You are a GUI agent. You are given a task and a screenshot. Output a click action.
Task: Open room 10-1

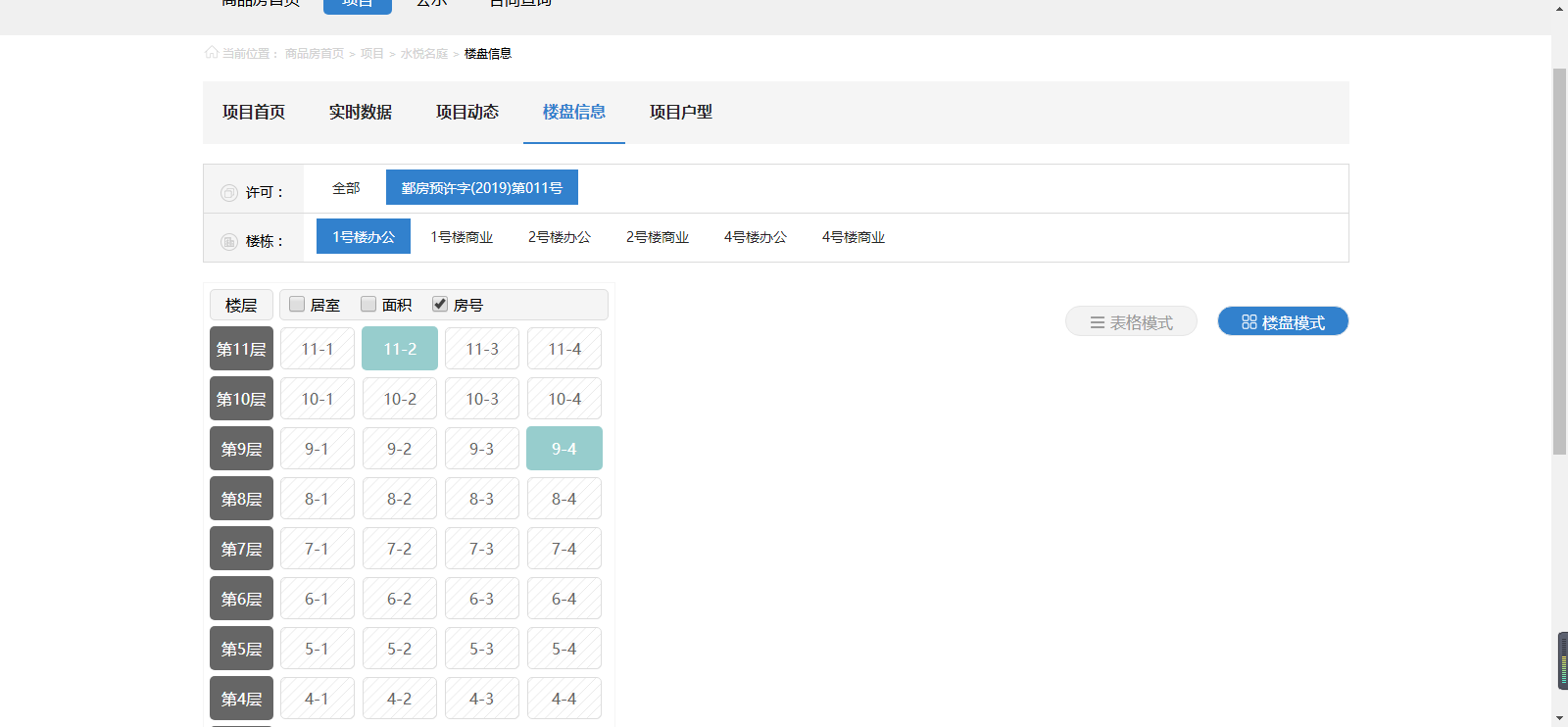coord(318,399)
